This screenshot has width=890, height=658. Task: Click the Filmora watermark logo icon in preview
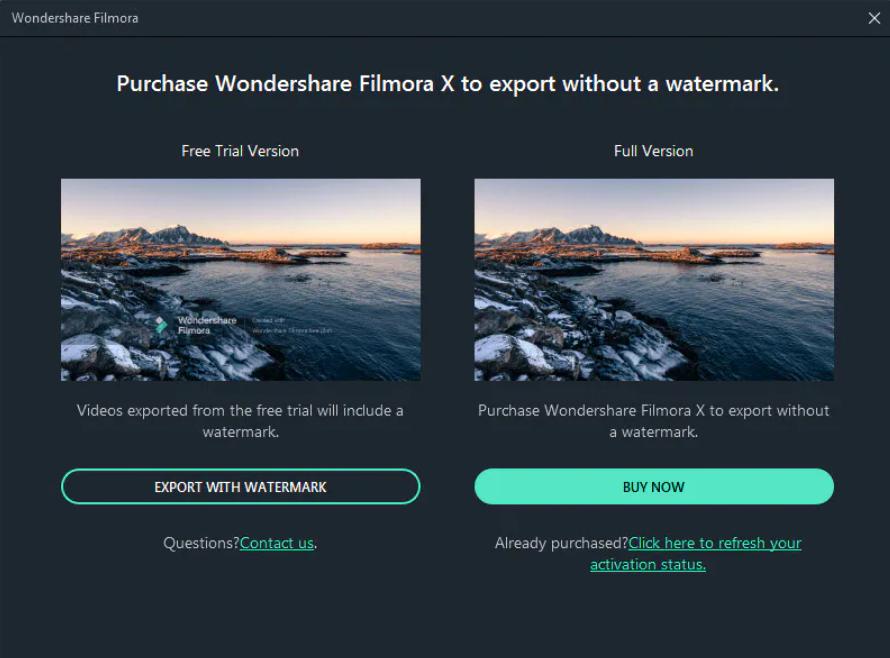[162, 325]
